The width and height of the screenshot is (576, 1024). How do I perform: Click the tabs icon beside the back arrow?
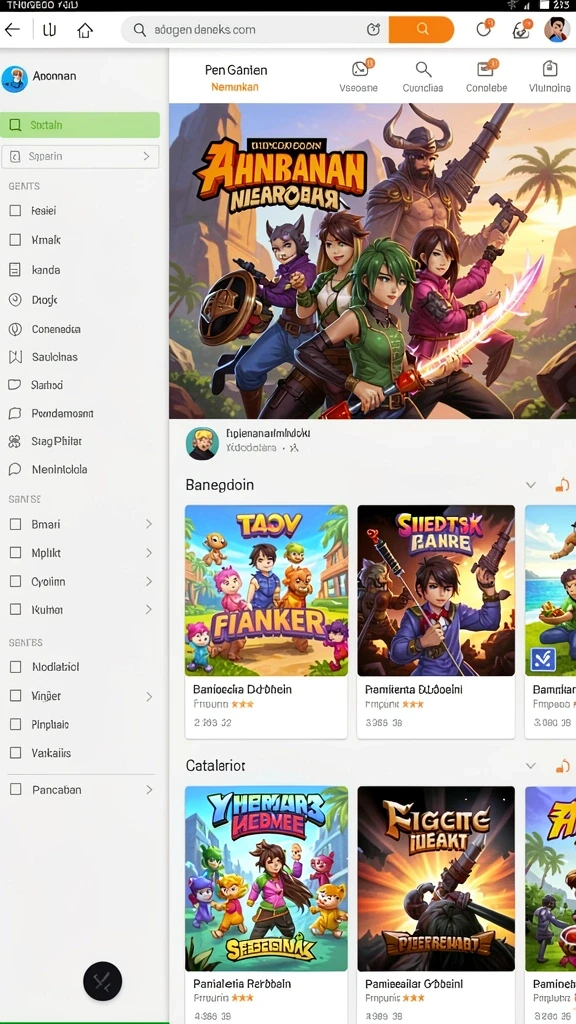click(49, 29)
